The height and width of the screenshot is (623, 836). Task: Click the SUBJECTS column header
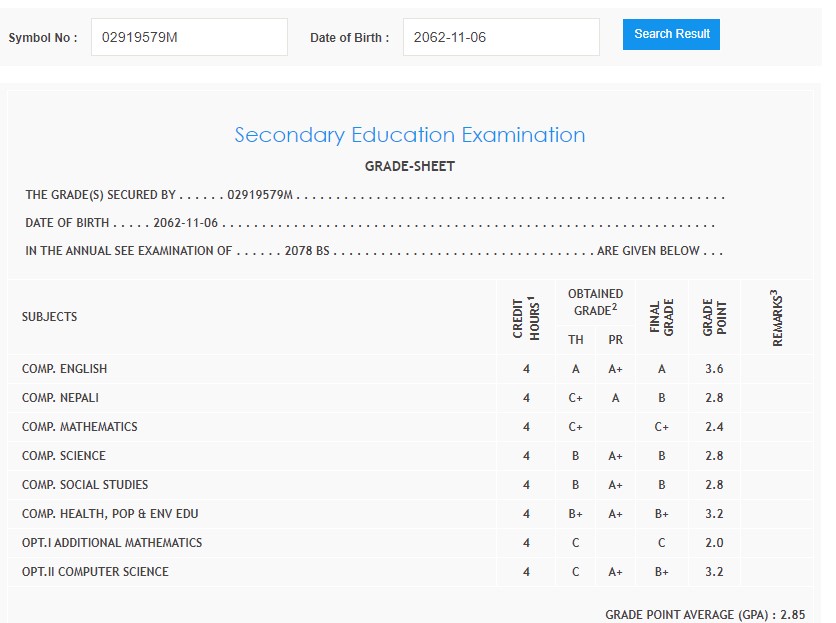49,317
